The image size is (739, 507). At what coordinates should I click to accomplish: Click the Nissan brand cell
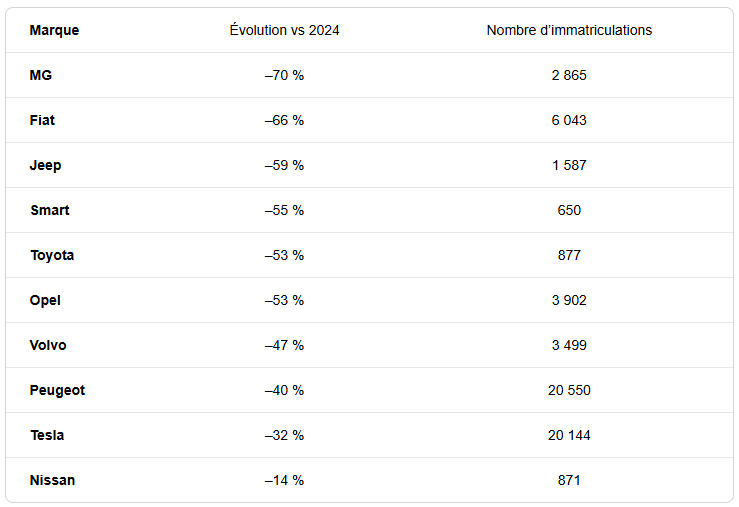point(53,480)
